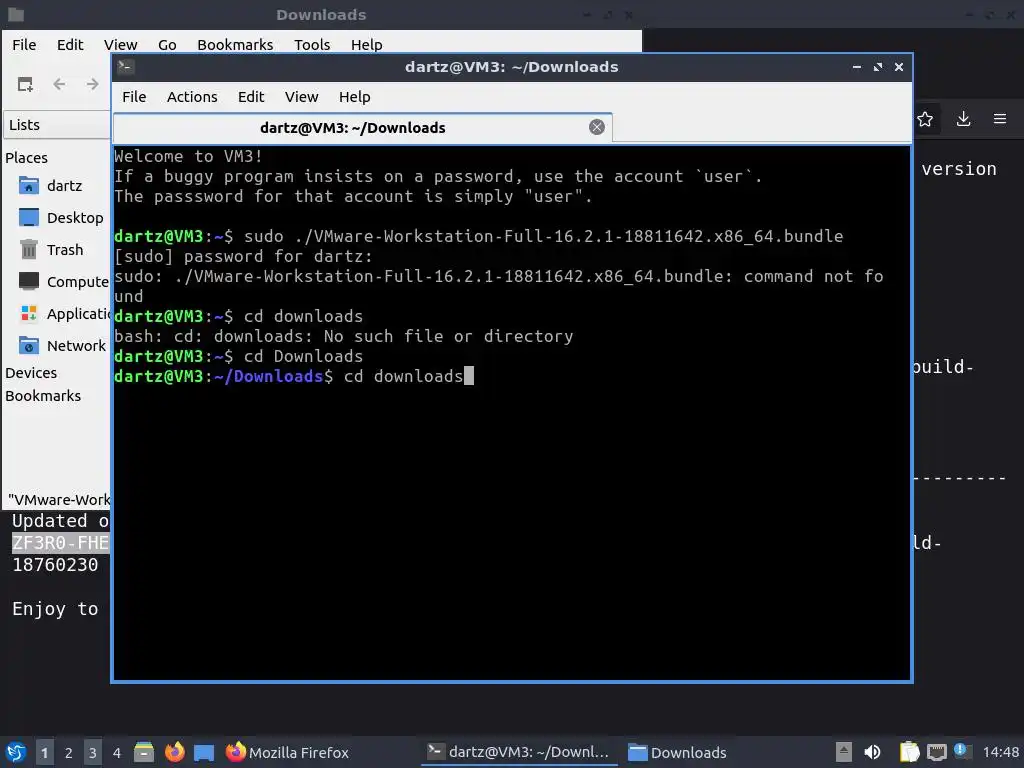Launch Firefox from taskbar quicklaunch icon
The image size is (1024, 768).
pos(174,752)
